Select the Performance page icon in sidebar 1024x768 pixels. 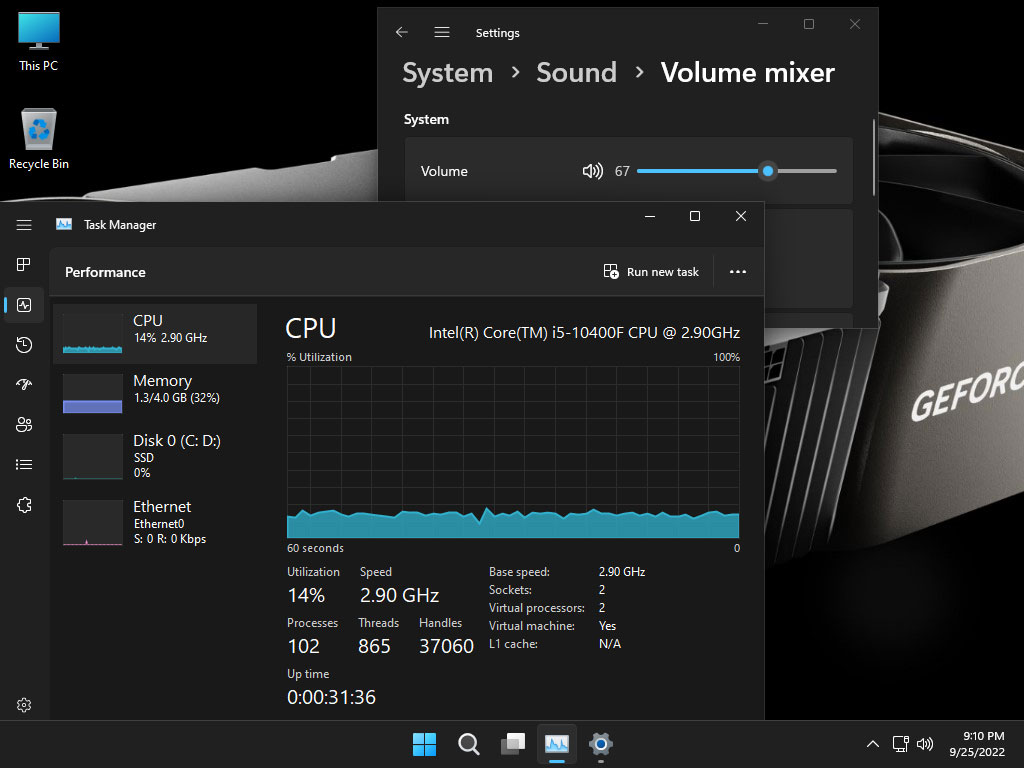click(24, 305)
